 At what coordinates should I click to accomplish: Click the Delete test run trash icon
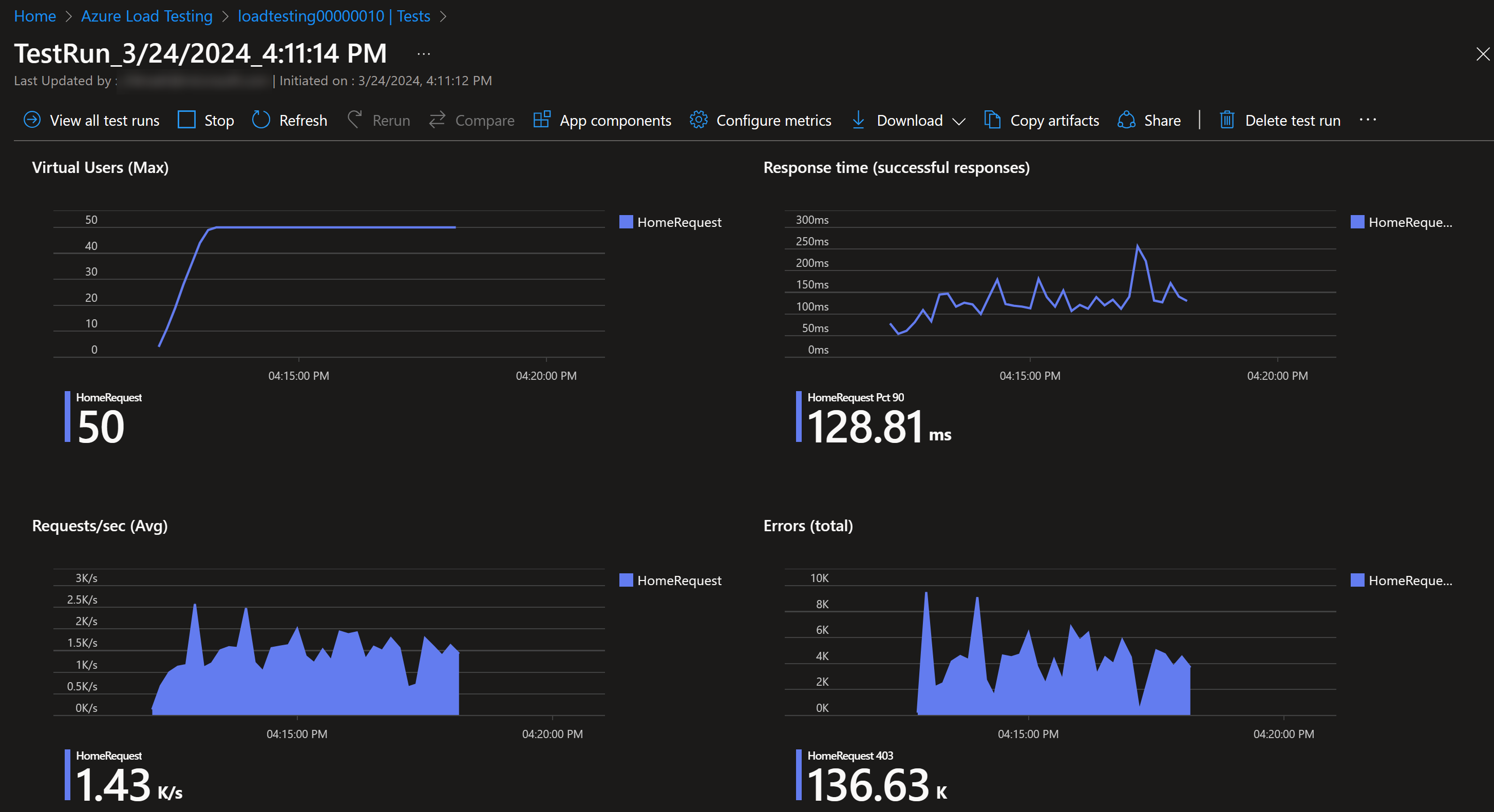(1226, 120)
